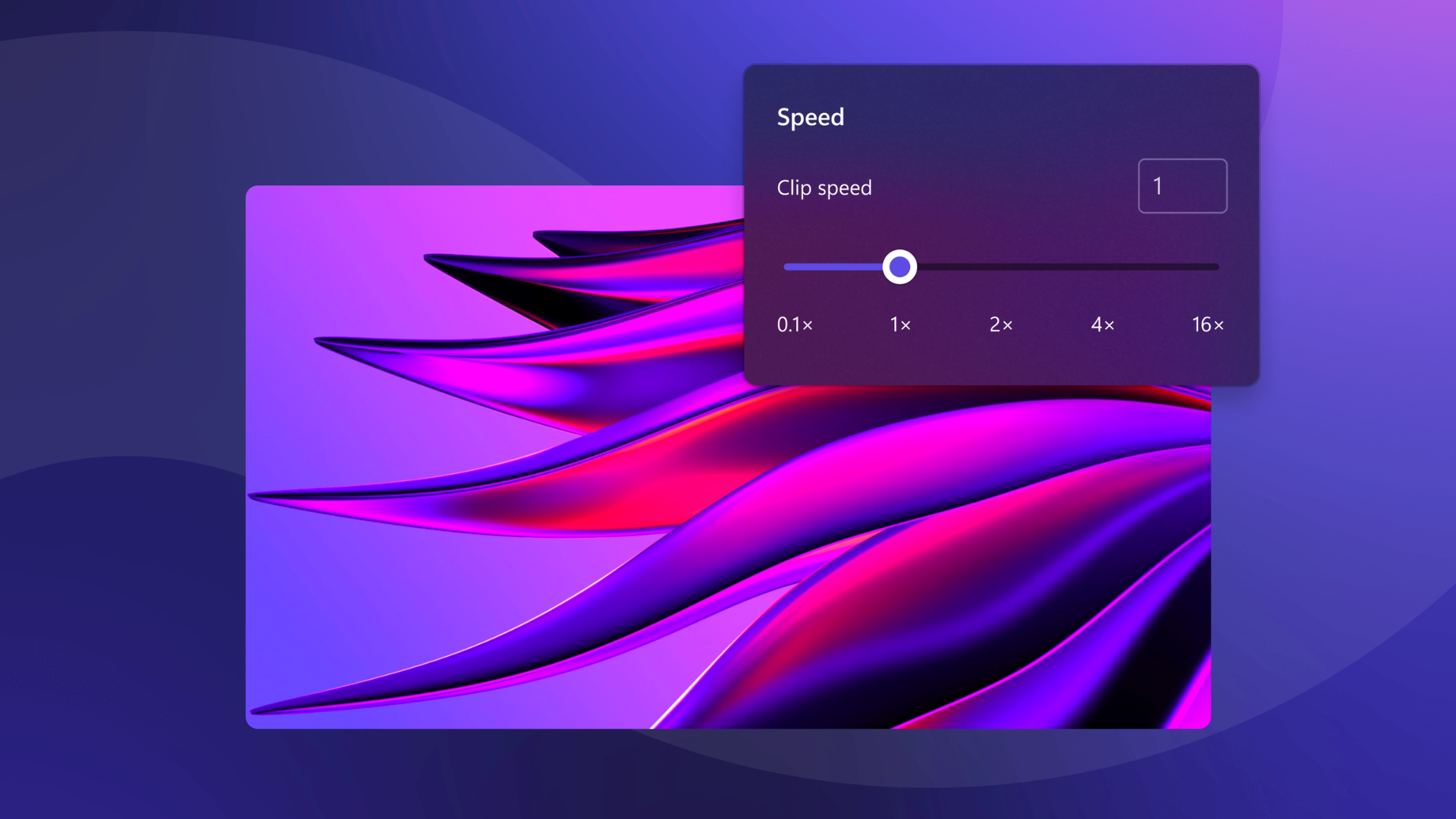
Task: Click slider track midway between 1× and 2×
Action: click(x=950, y=267)
